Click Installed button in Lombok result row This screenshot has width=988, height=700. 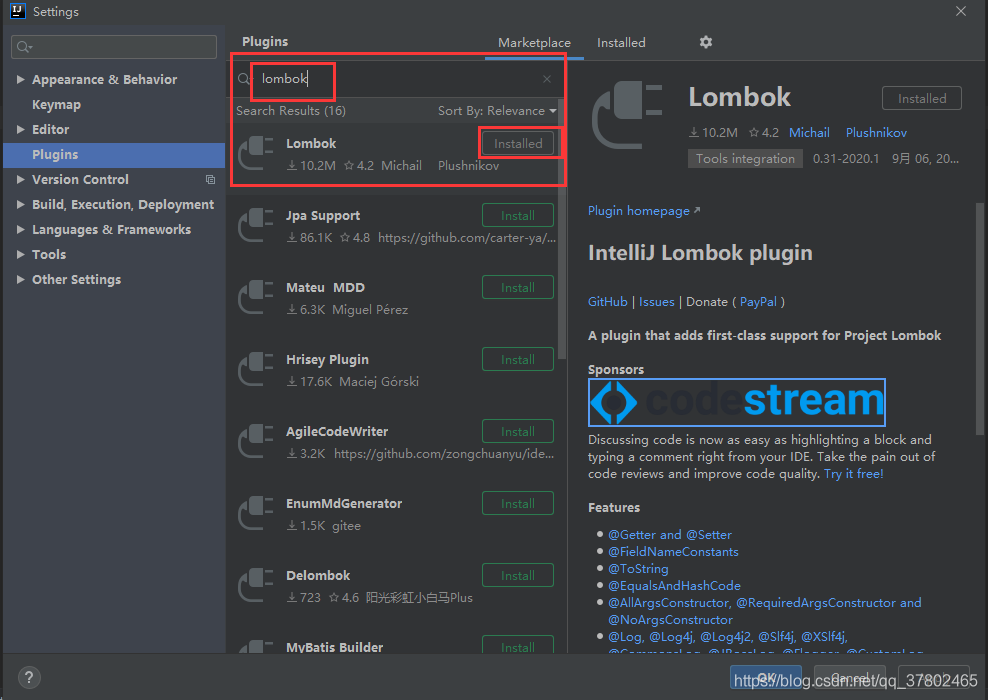click(x=518, y=144)
